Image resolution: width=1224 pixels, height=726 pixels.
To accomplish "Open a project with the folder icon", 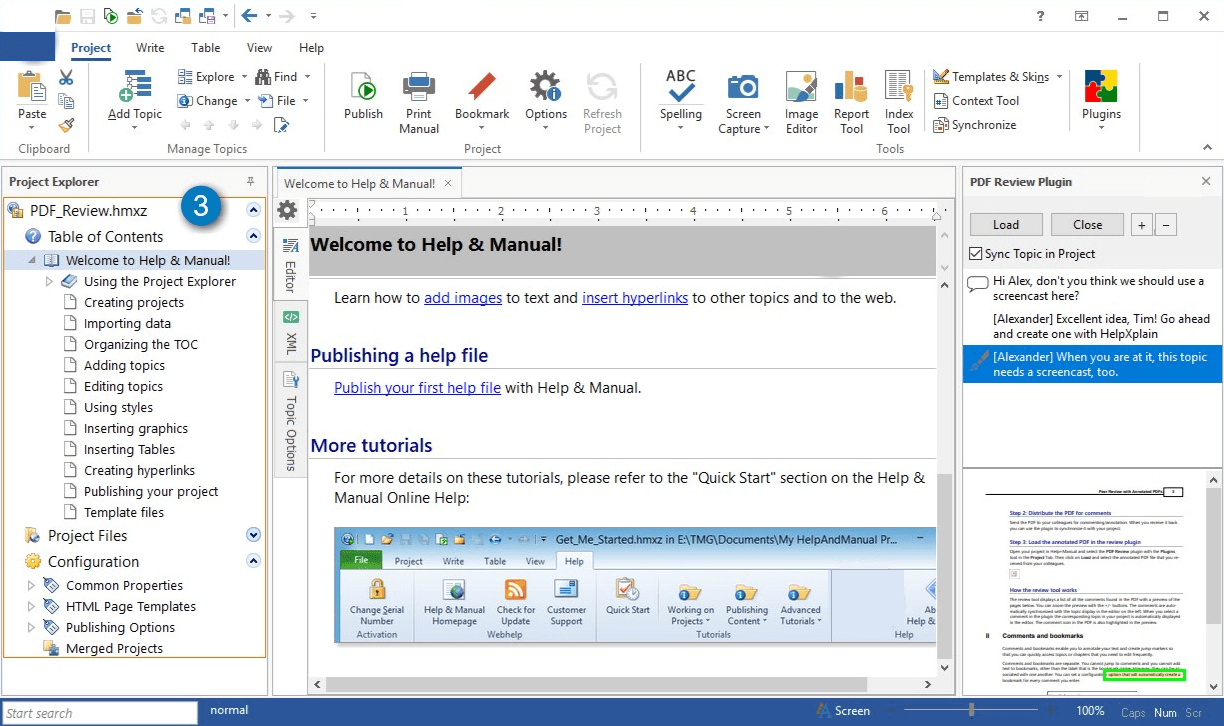I will tap(63, 16).
